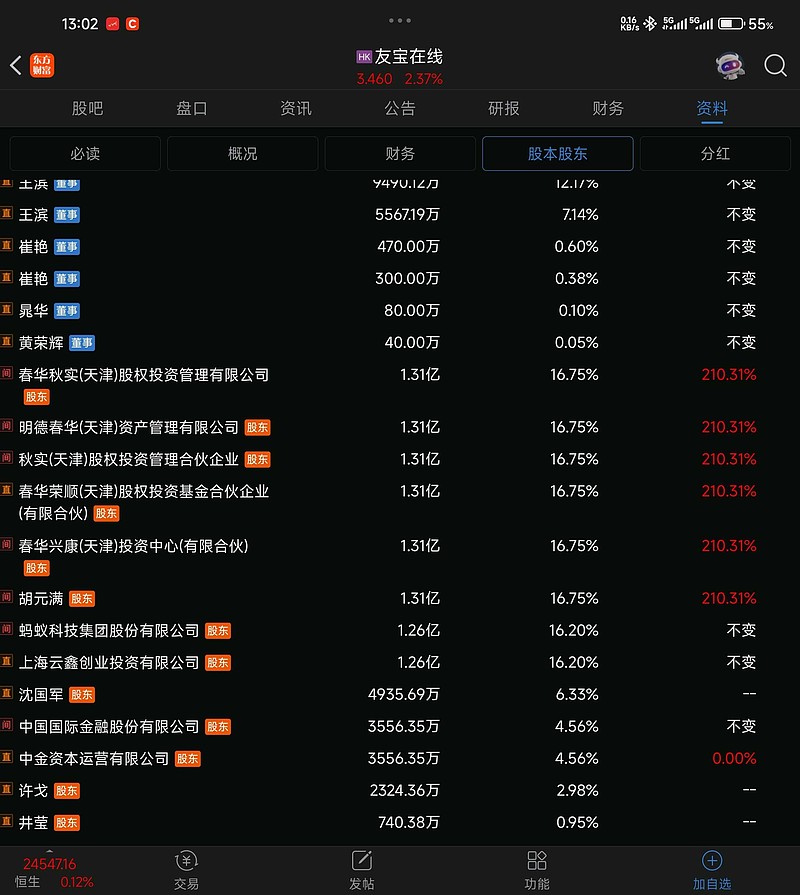Tap director name 晁华
The width and height of the screenshot is (800, 895).
33,311
